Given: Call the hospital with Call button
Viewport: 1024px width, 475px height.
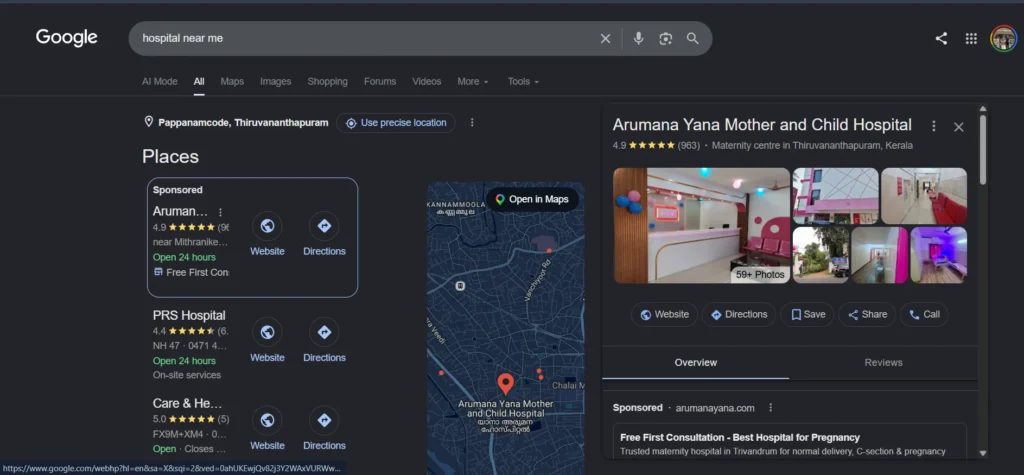Looking at the screenshot, I should click(x=924, y=314).
